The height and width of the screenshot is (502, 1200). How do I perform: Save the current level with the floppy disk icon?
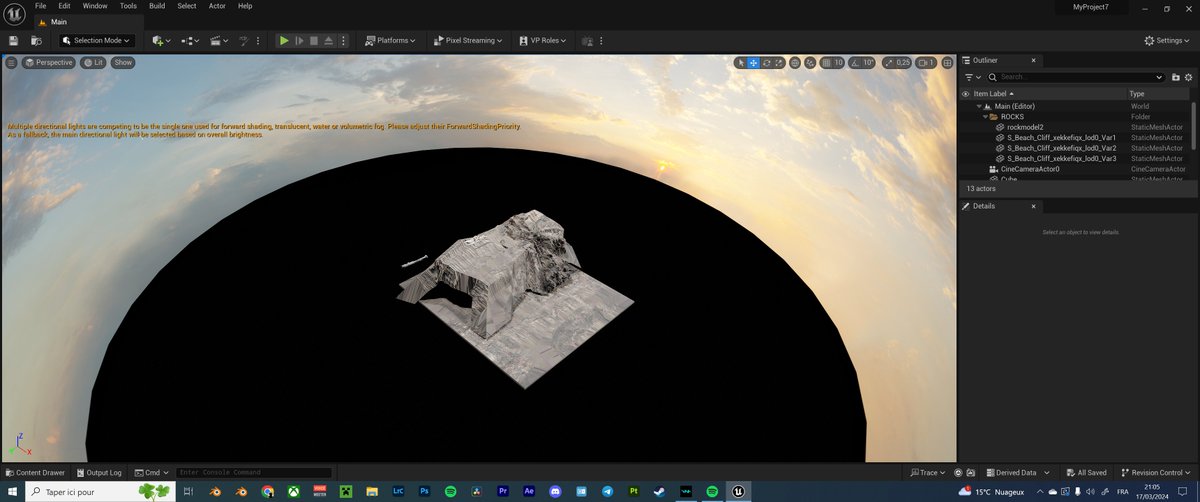click(13, 41)
